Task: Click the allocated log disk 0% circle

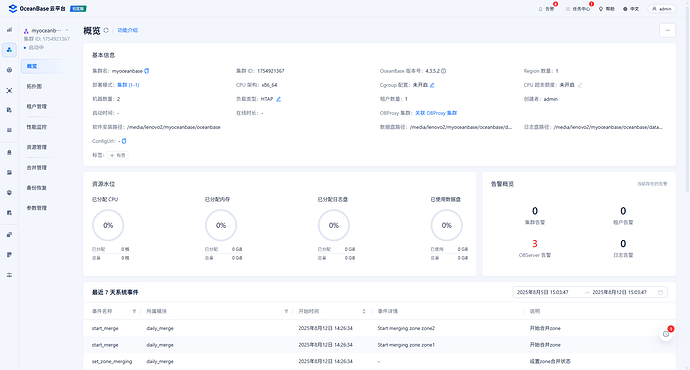Action: (x=334, y=225)
